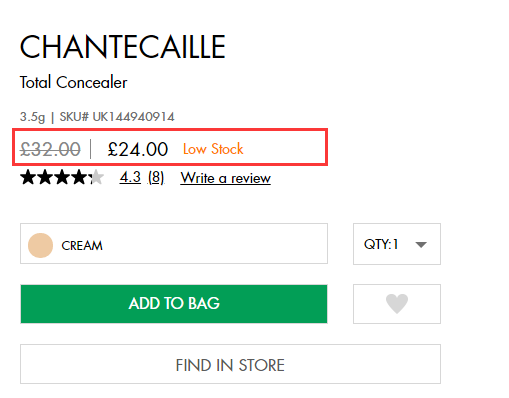The width and height of the screenshot is (509, 398).
Task: Open quantity list via the arrow icon
Action: click(421, 245)
